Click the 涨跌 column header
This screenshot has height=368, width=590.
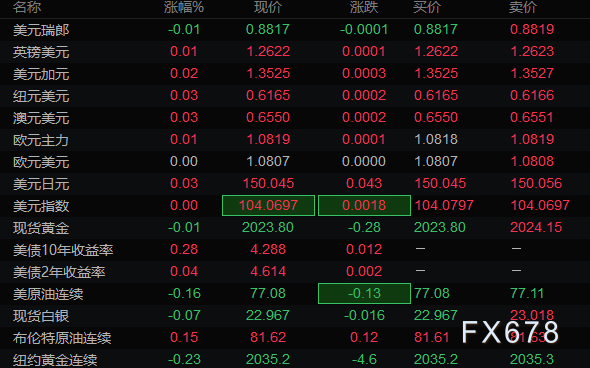coord(364,7)
